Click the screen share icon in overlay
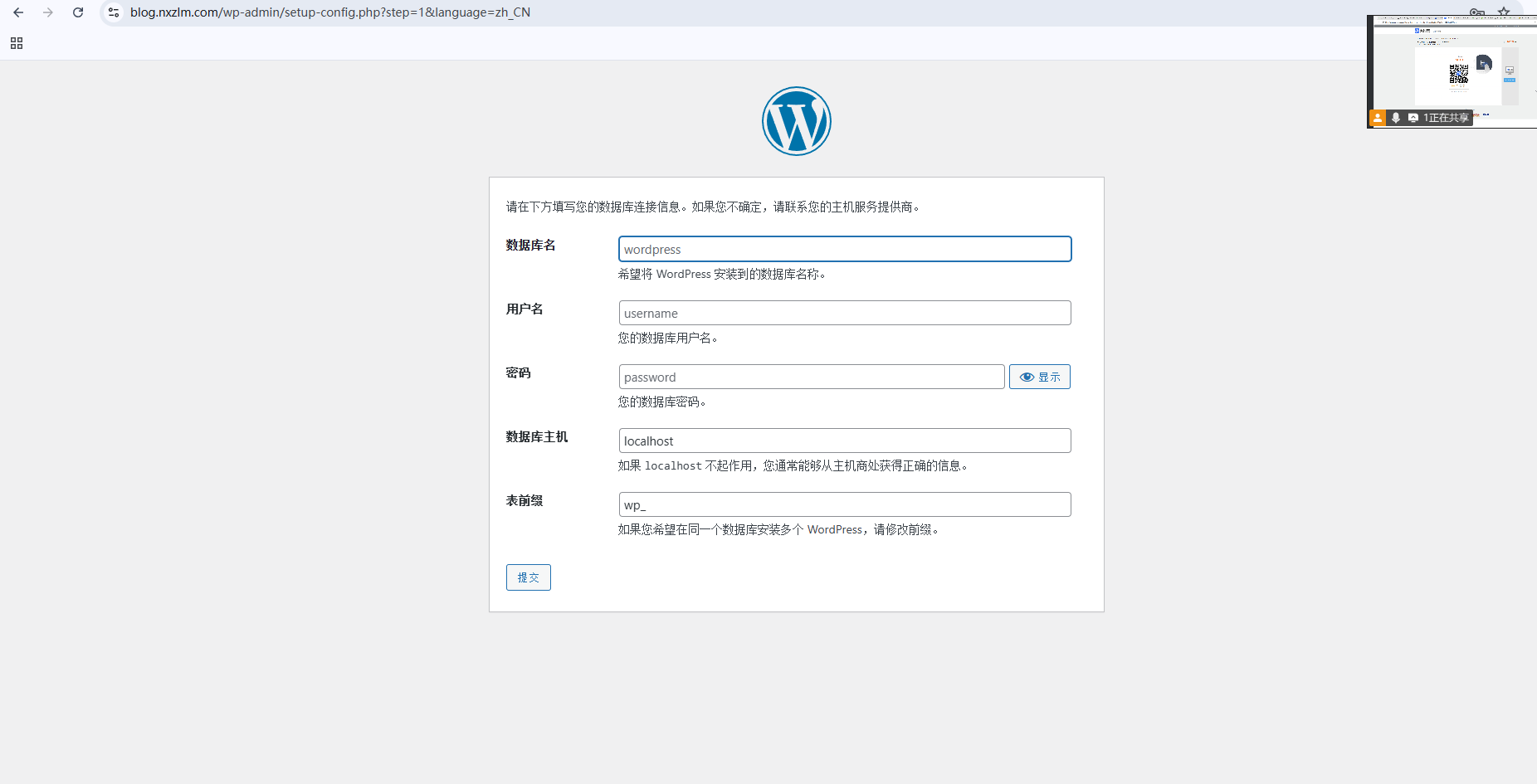The width and height of the screenshot is (1537, 784). pos(1413,118)
